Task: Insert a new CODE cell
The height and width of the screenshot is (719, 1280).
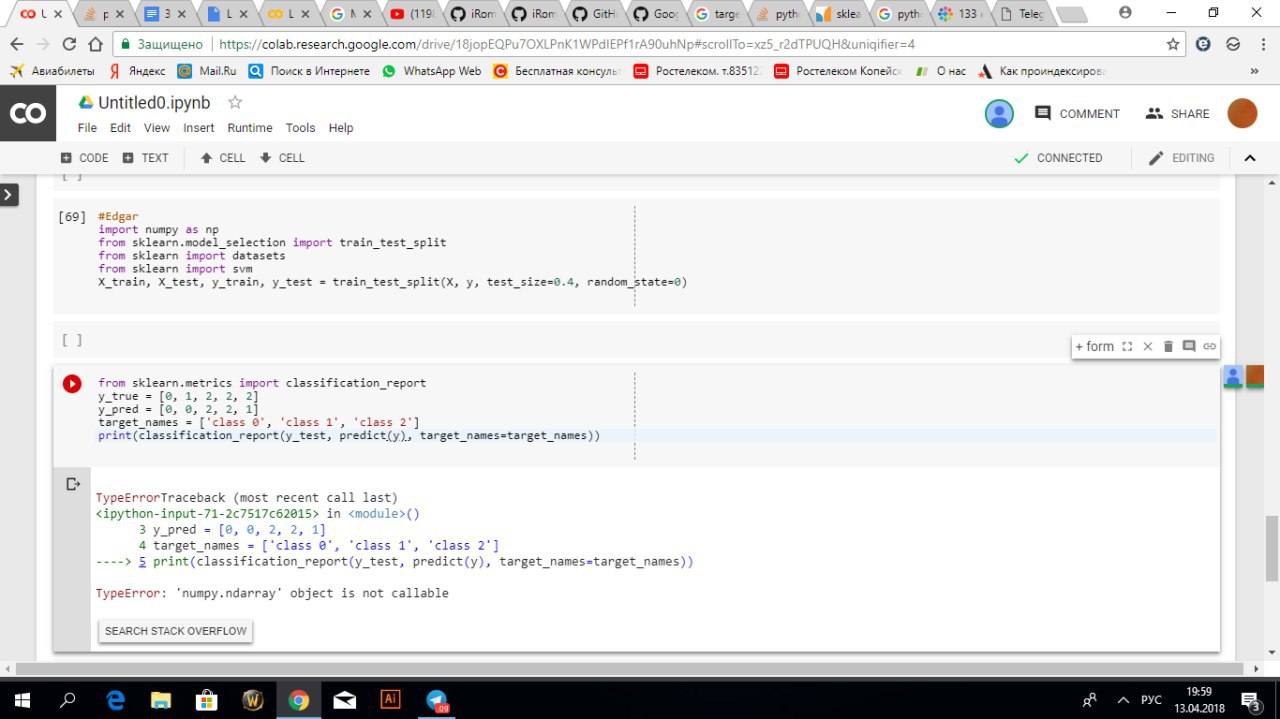Action: pyautogui.click(x=84, y=158)
